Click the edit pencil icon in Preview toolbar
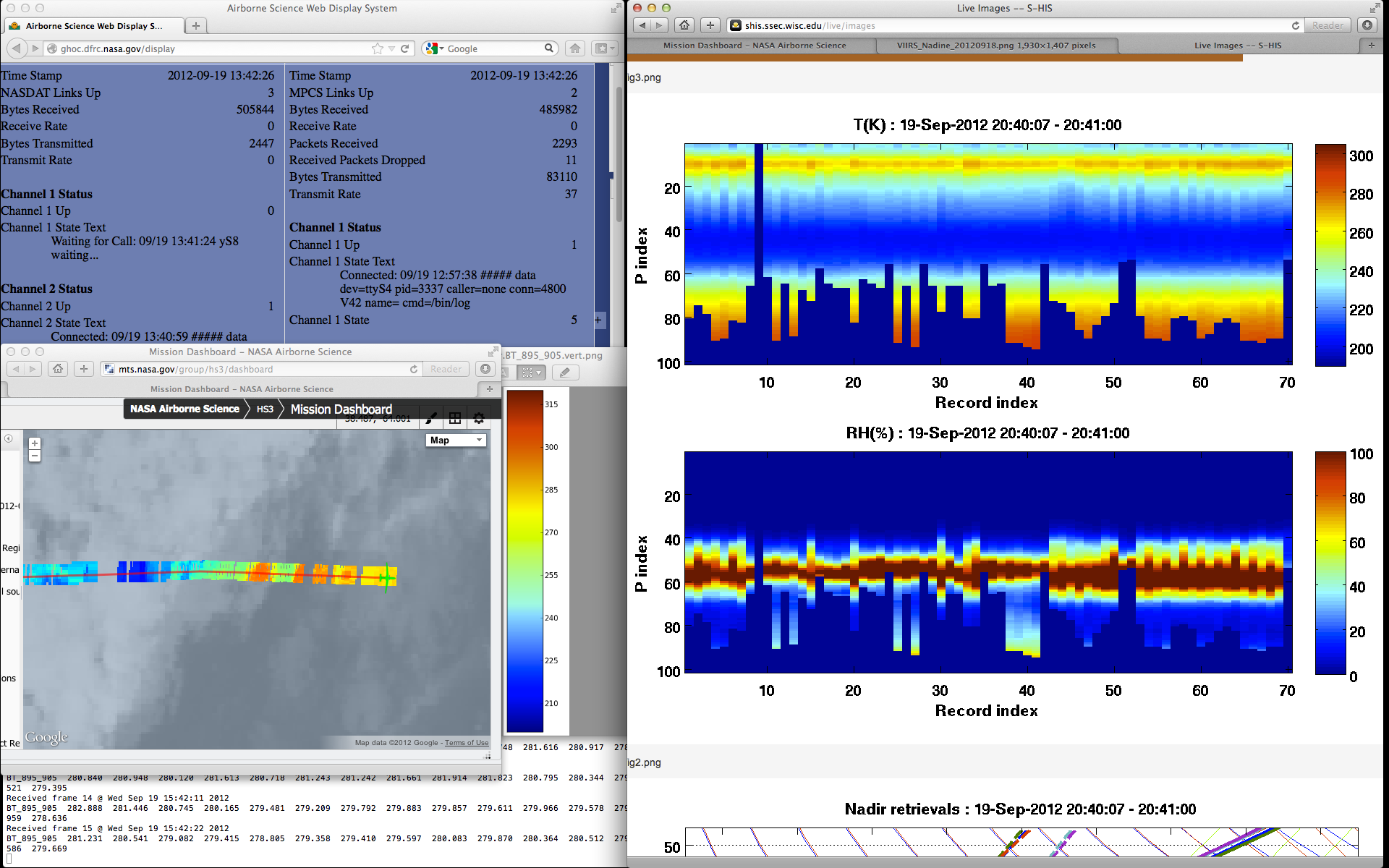The width and height of the screenshot is (1389, 868). click(x=565, y=373)
